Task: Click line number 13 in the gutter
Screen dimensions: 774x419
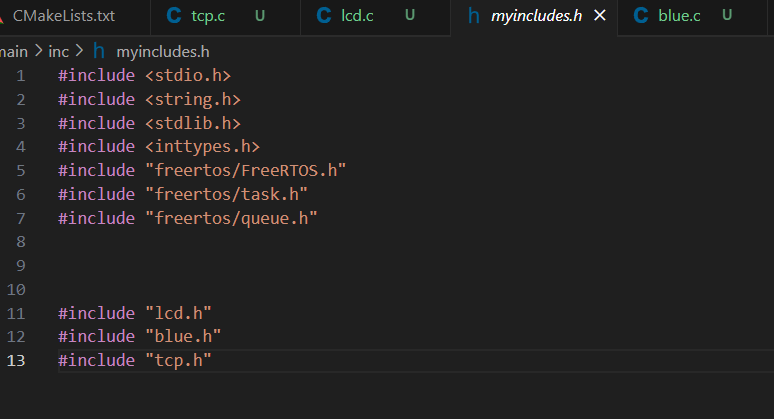Action: (x=16, y=361)
